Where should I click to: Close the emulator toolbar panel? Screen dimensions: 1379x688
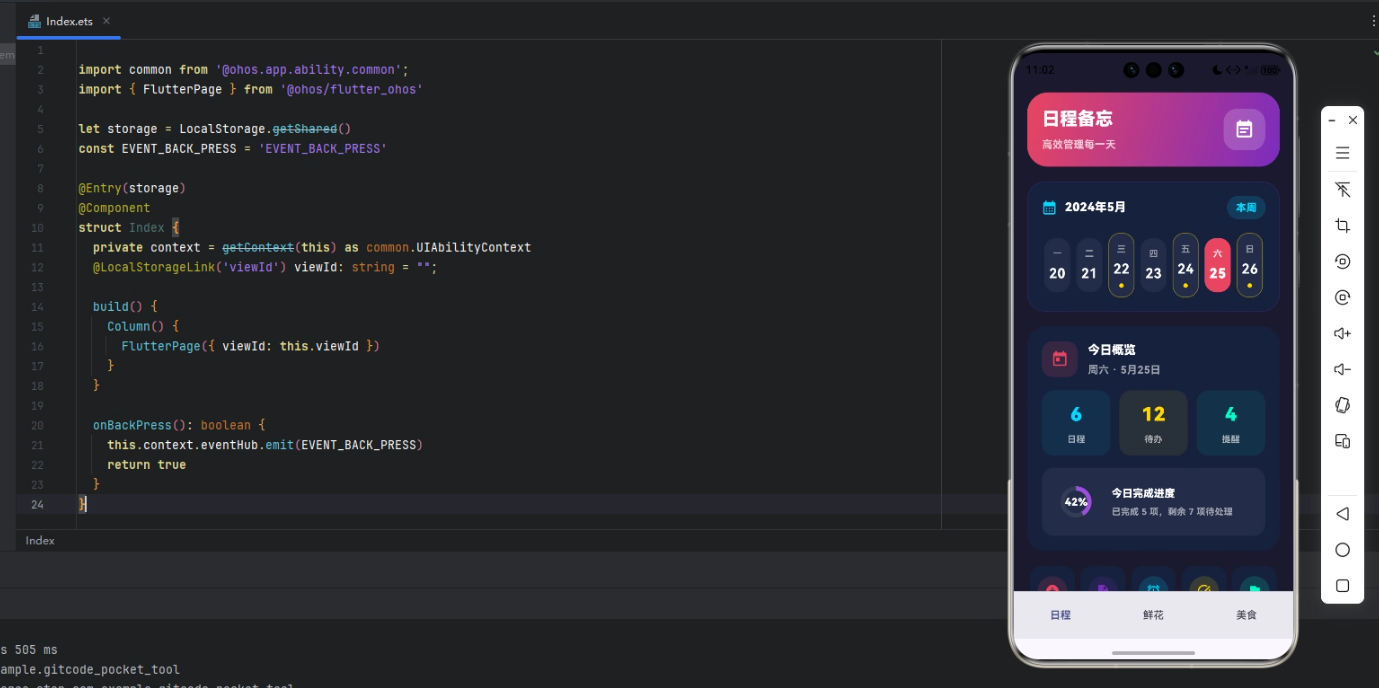point(1353,120)
